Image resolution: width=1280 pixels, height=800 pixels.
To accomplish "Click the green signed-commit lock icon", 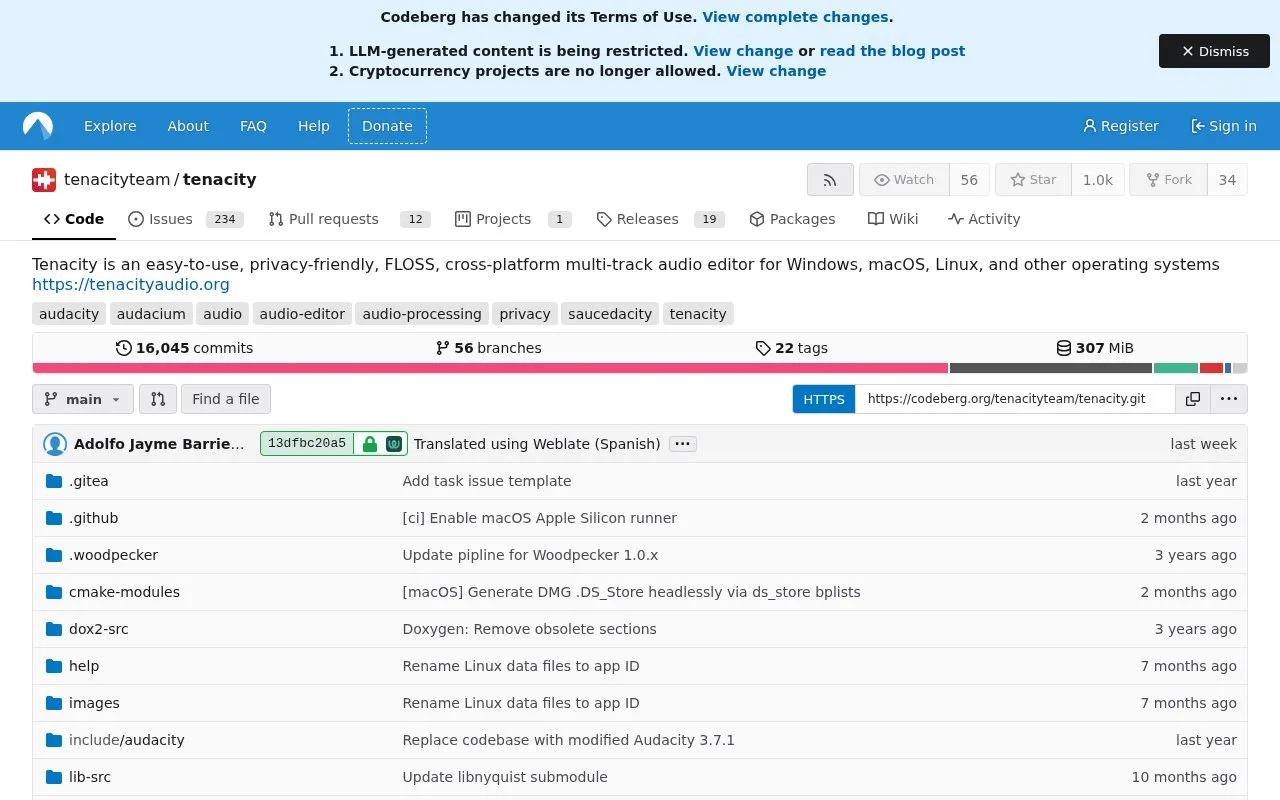I will click(x=370, y=444).
